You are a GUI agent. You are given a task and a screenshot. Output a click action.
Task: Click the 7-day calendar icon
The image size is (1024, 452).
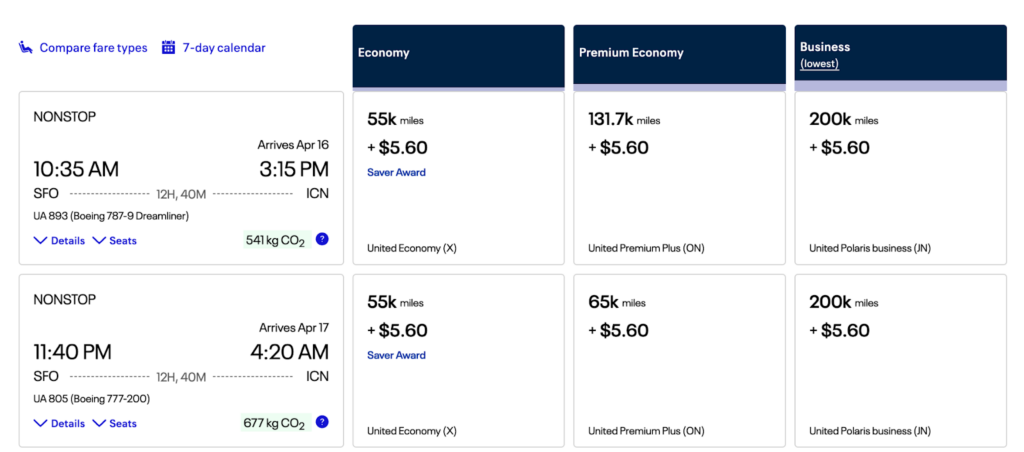[x=169, y=47]
